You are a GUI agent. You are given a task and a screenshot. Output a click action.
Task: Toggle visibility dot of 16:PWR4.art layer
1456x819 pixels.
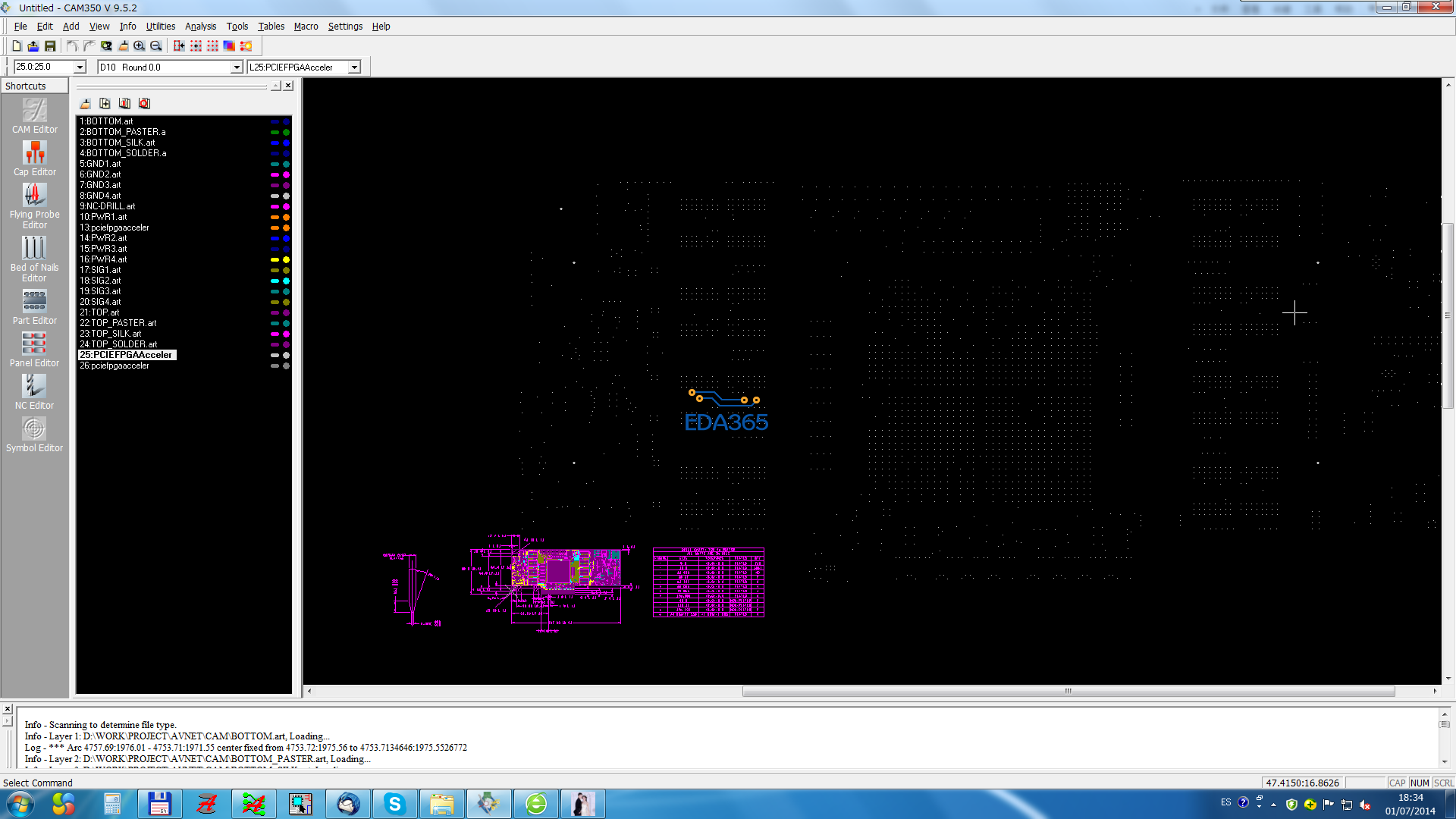(287, 259)
